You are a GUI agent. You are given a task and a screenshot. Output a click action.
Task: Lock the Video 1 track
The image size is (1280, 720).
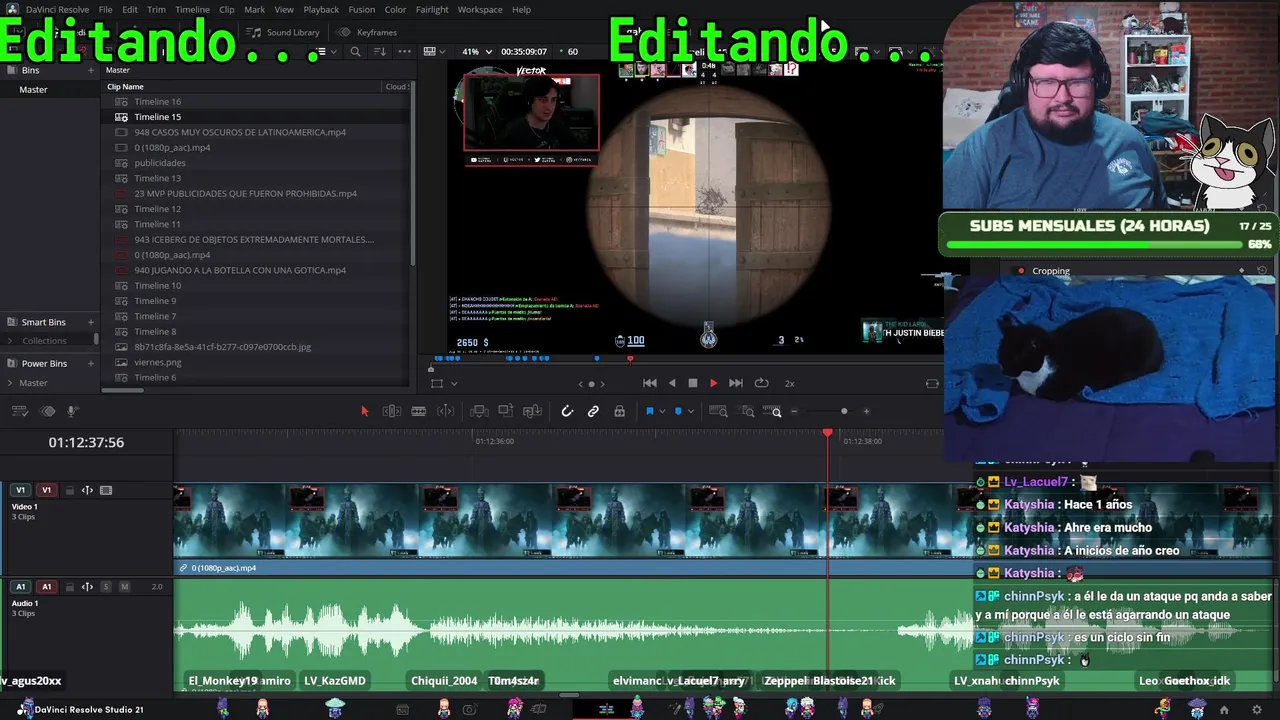pos(69,490)
